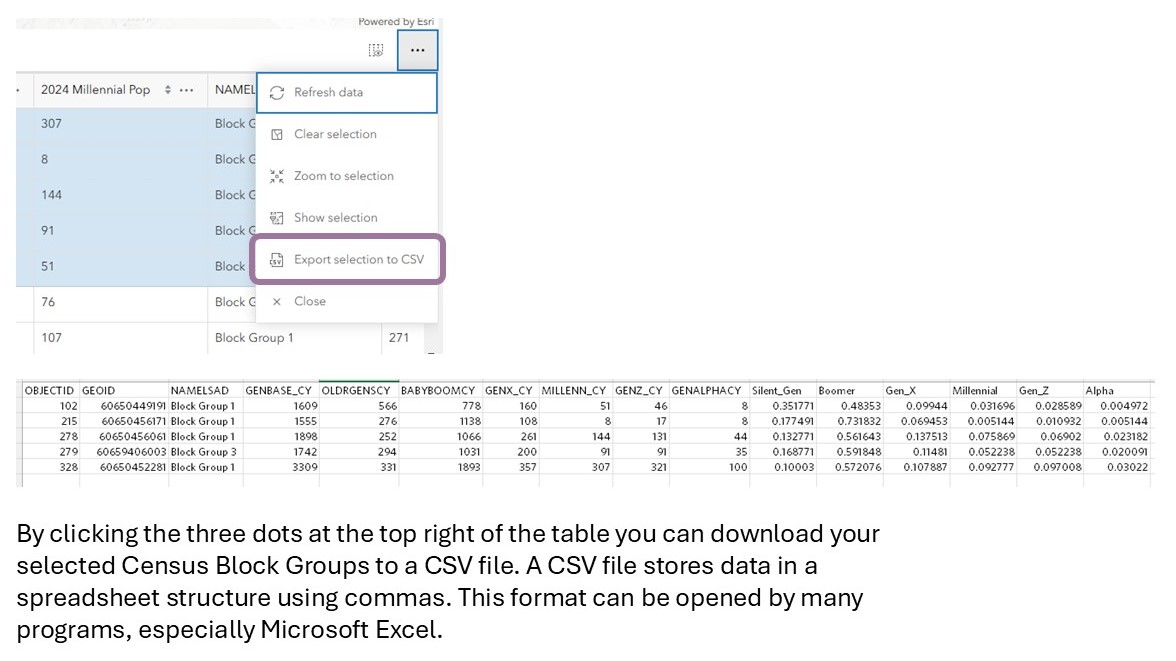Click the Show selection icon
Image resolution: width=1176 pixels, height=661 pixels.
point(277,218)
